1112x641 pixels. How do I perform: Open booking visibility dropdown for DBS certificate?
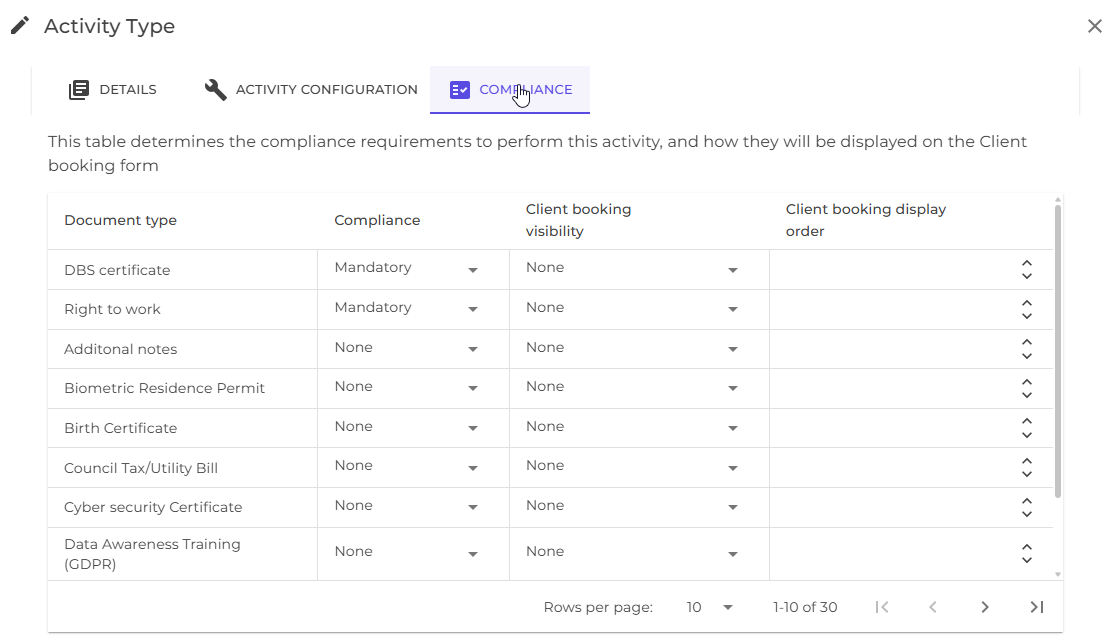click(x=632, y=269)
